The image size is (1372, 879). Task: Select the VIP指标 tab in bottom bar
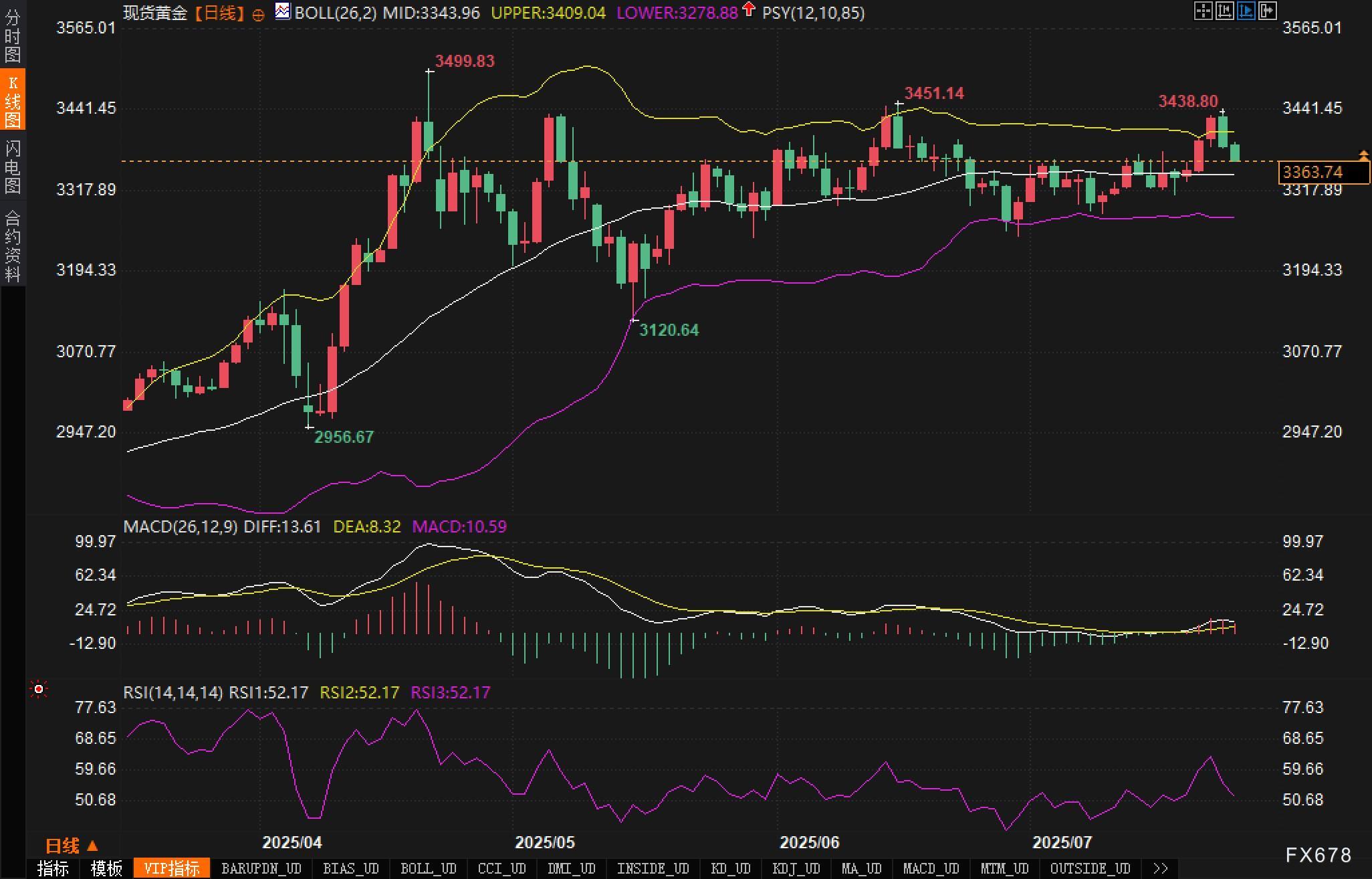click(x=172, y=868)
